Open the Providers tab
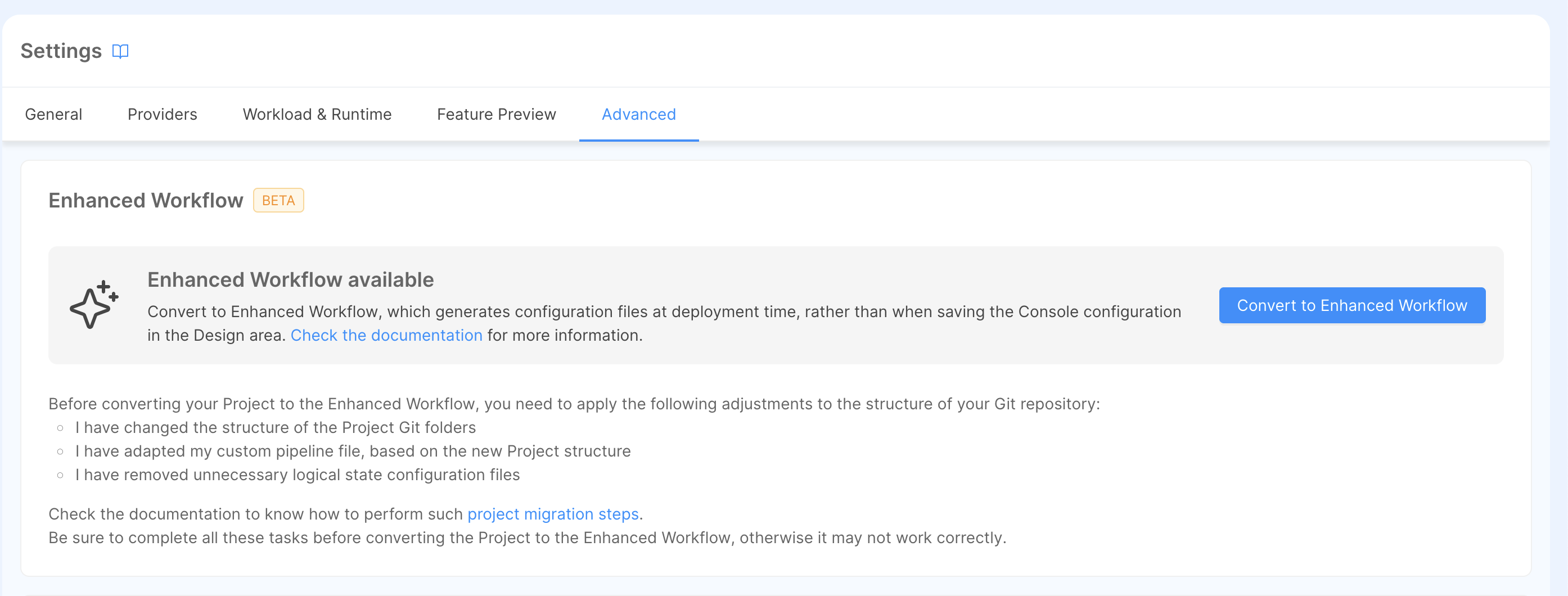This screenshot has width=1568, height=596. 163,115
